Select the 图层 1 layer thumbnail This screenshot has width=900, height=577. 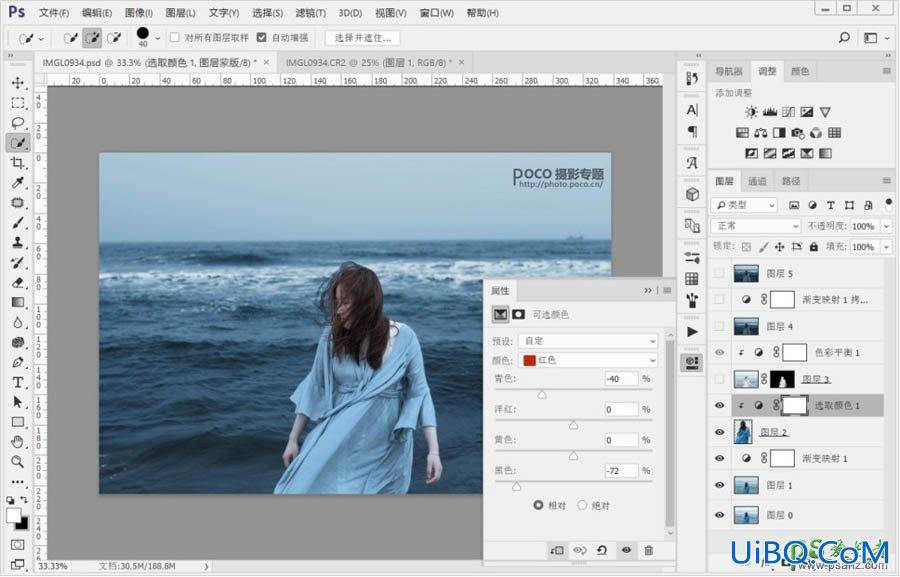pyautogui.click(x=746, y=486)
